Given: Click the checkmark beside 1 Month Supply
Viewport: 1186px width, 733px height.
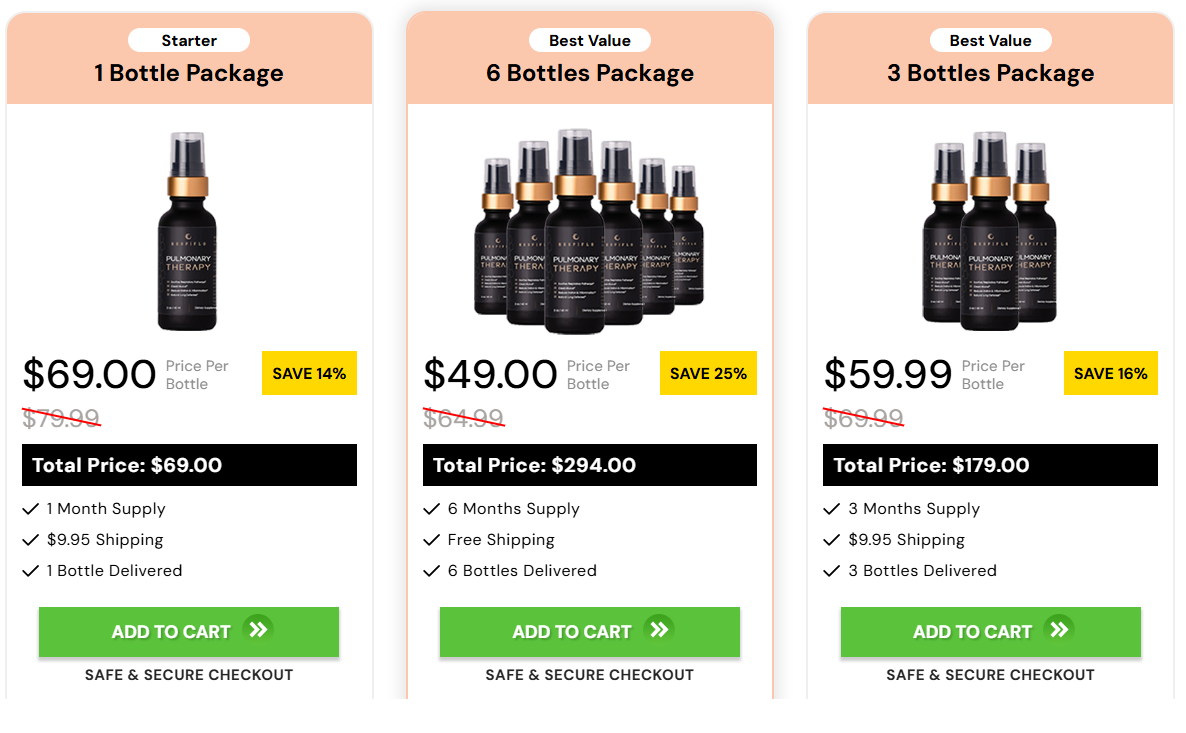Looking at the screenshot, I should 31,509.
